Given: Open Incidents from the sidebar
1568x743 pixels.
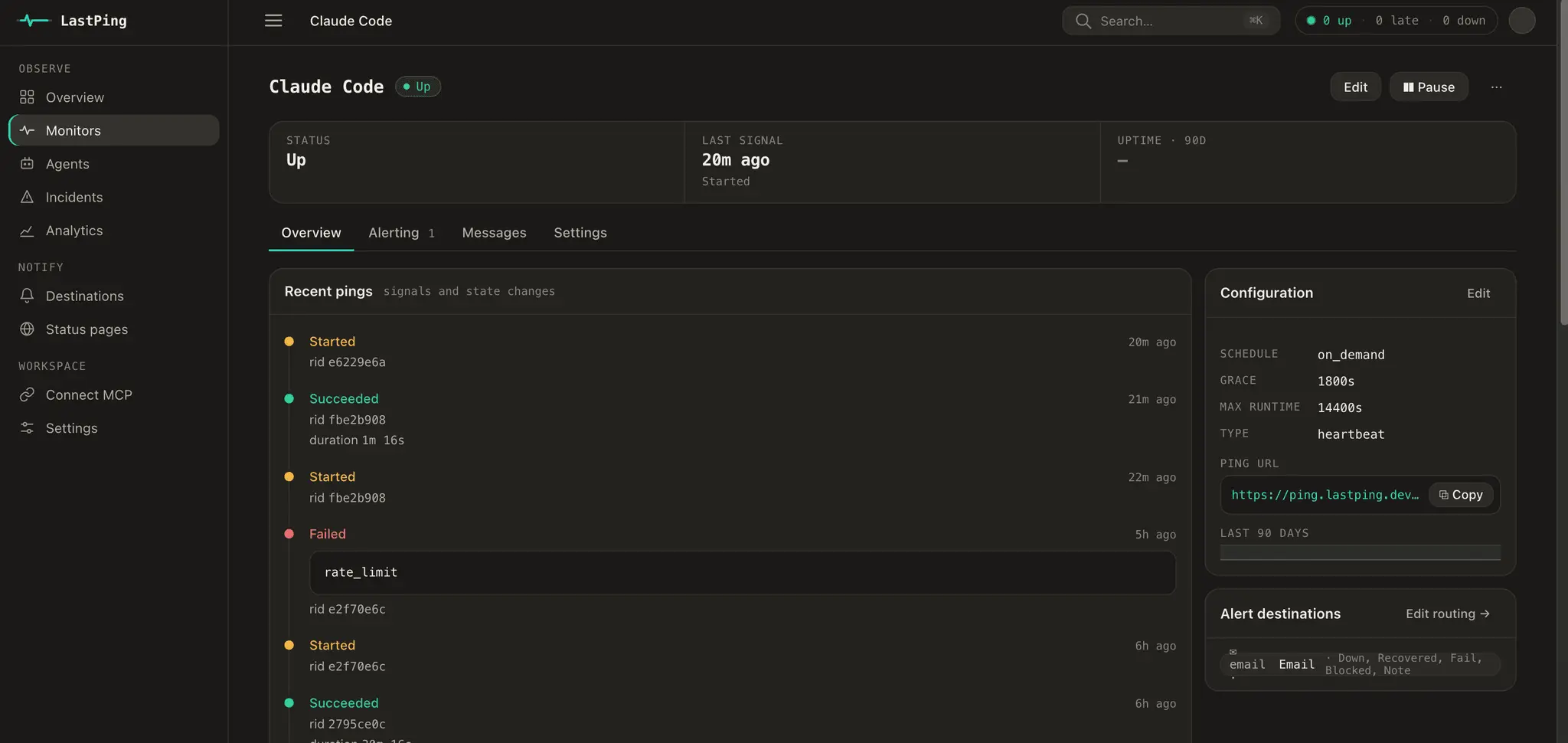Looking at the screenshot, I should (114, 197).
